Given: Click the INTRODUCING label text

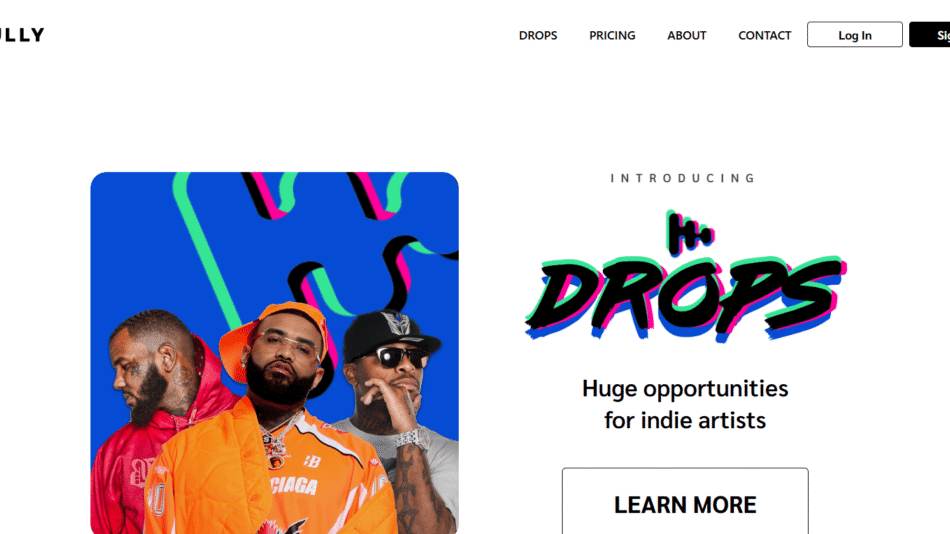Looking at the screenshot, I should [684, 178].
